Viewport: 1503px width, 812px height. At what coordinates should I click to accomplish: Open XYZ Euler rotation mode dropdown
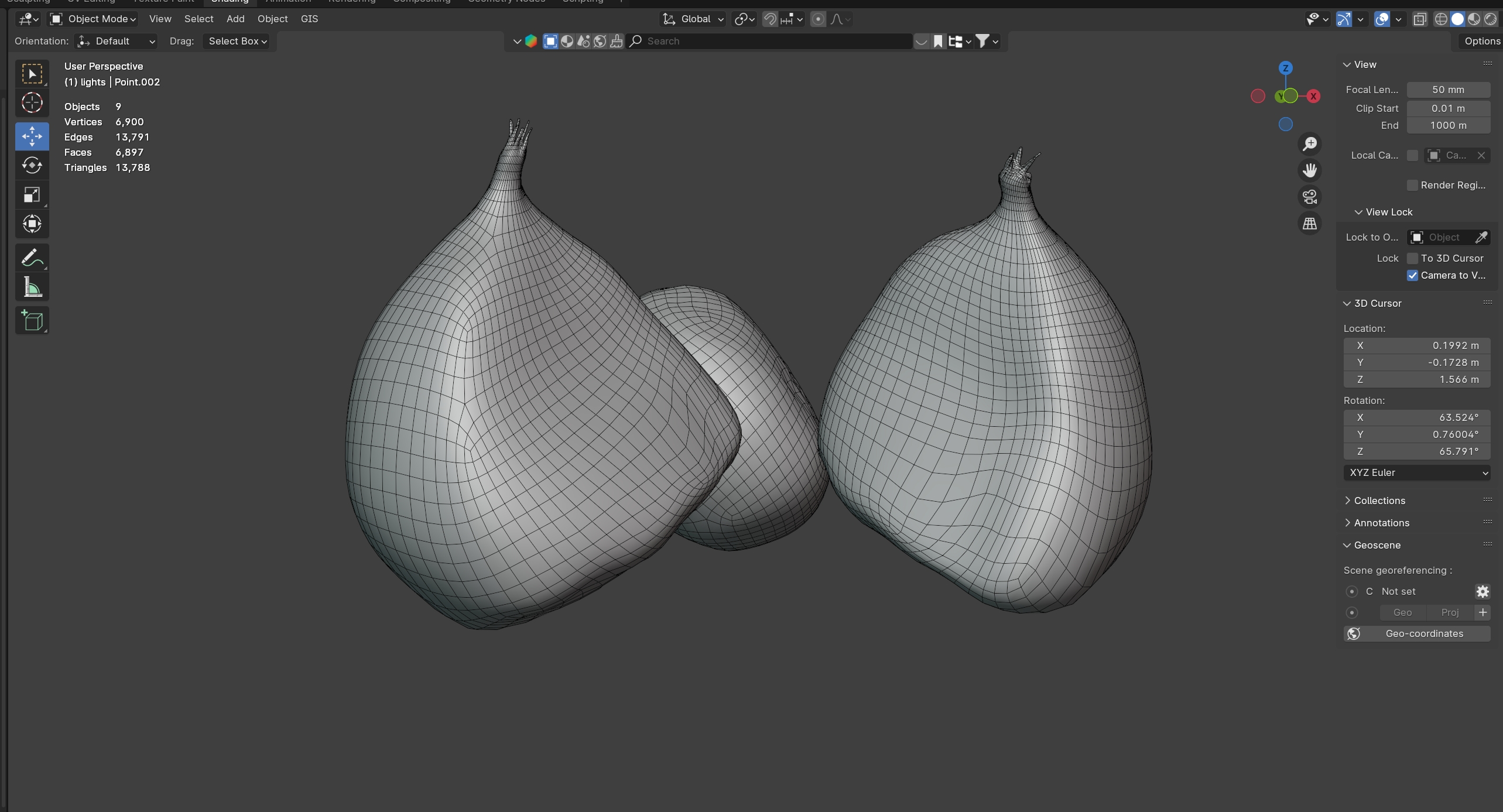coord(1416,472)
